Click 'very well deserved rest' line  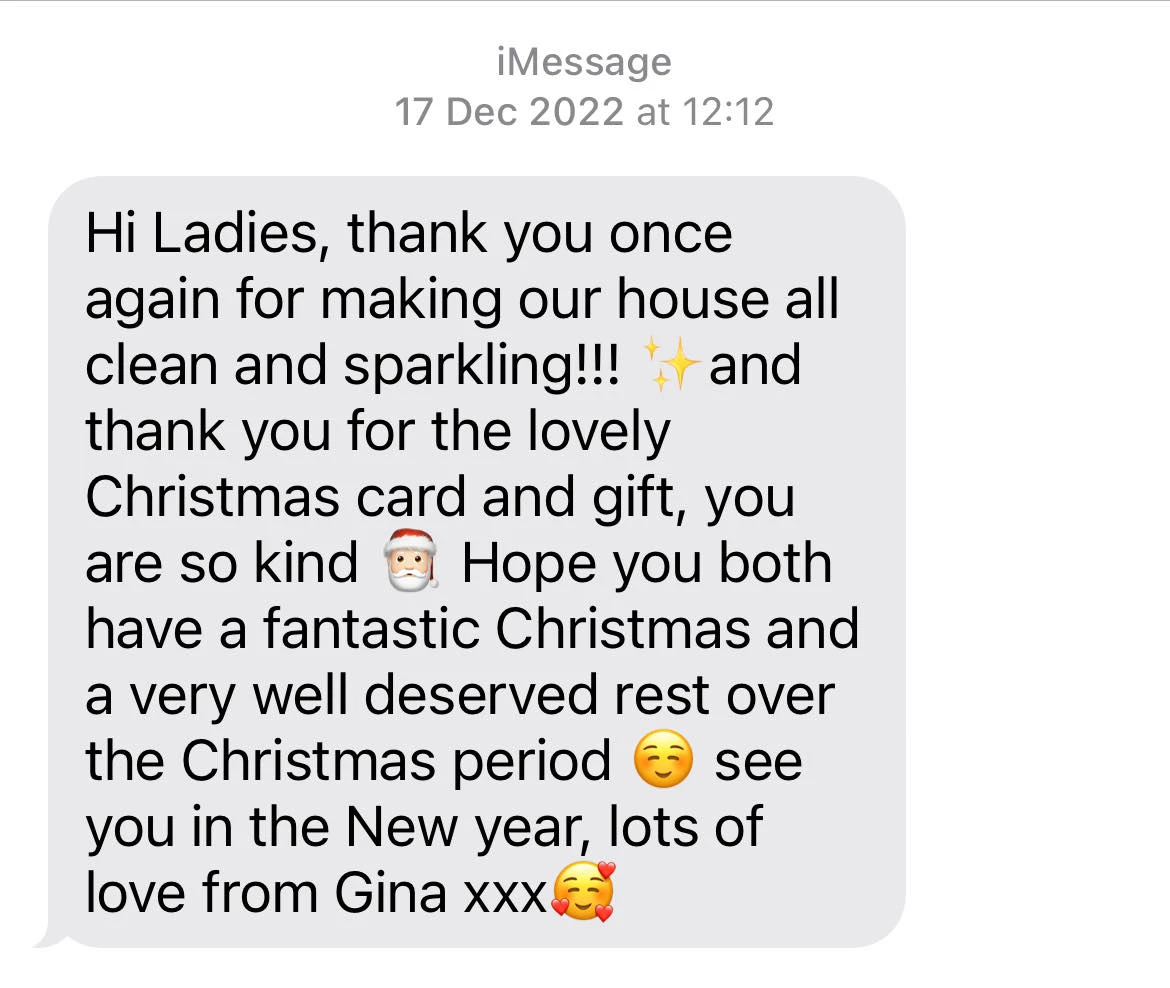point(420,695)
